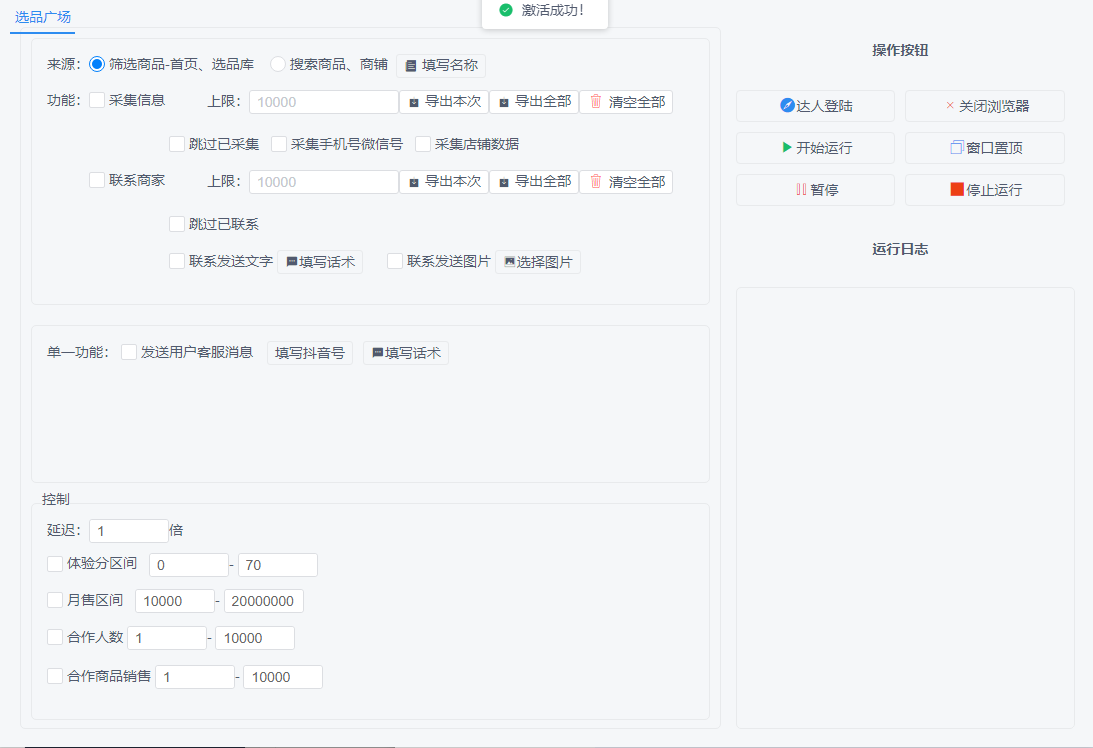Viewport: 1093px width, 748px height.
Task: Click 导出本次 in 联系商家 row
Action: click(443, 182)
